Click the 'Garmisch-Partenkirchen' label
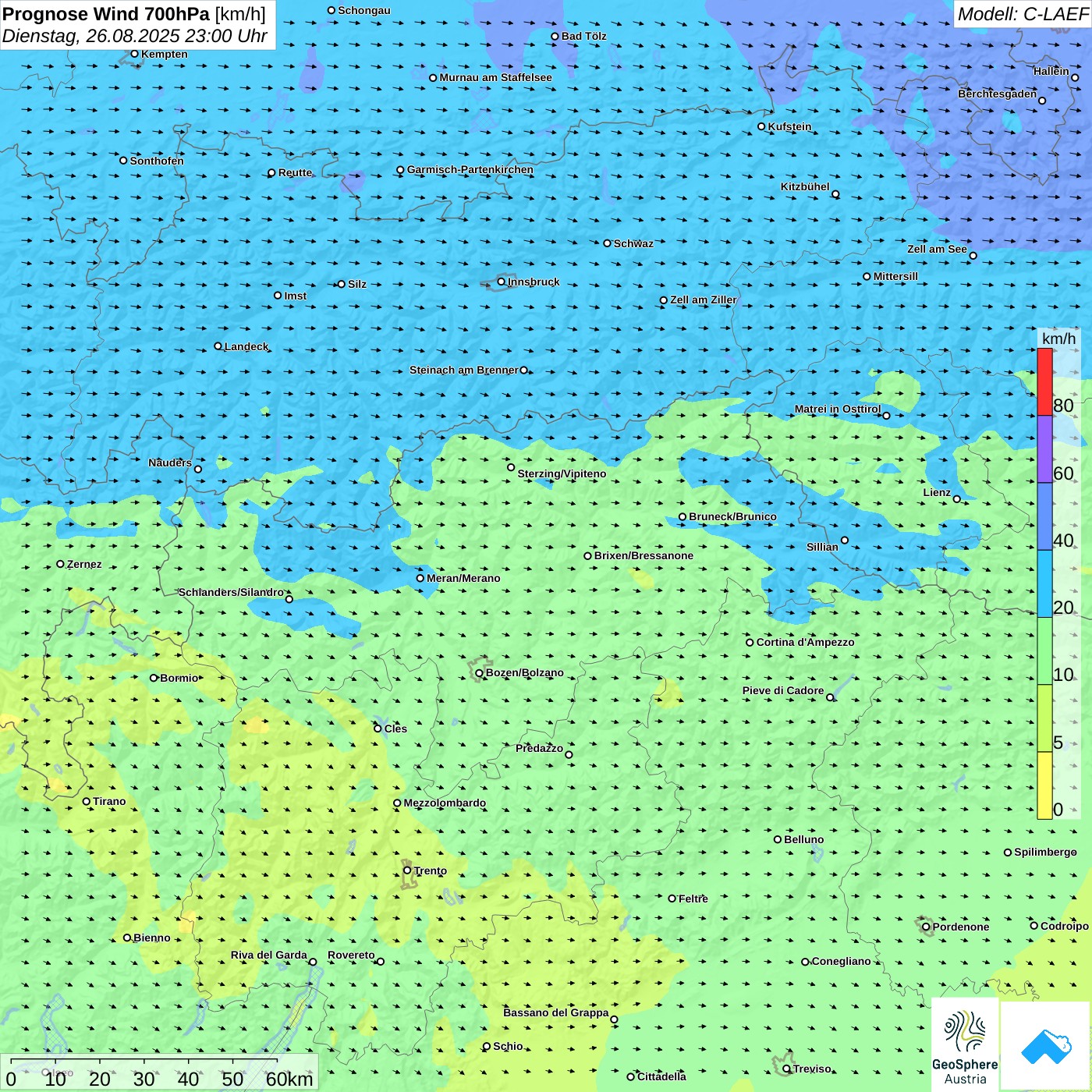Viewport: 1092px width, 1092px height. coord(470,169)
